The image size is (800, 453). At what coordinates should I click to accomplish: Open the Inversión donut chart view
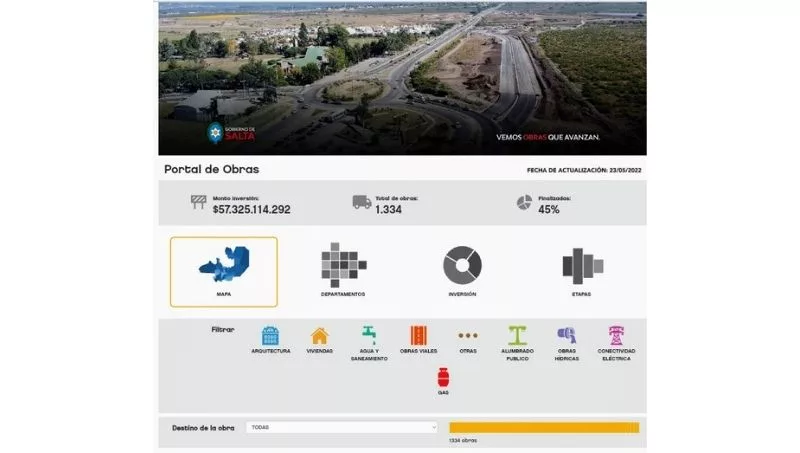pyautogui.click(x=462, y=265)
